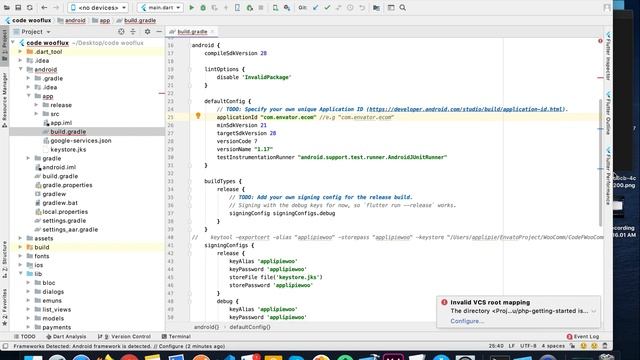This screenshot has width=640, height=360.
Task: Open the Terminal tool window tab
Action: coord(176,336)
